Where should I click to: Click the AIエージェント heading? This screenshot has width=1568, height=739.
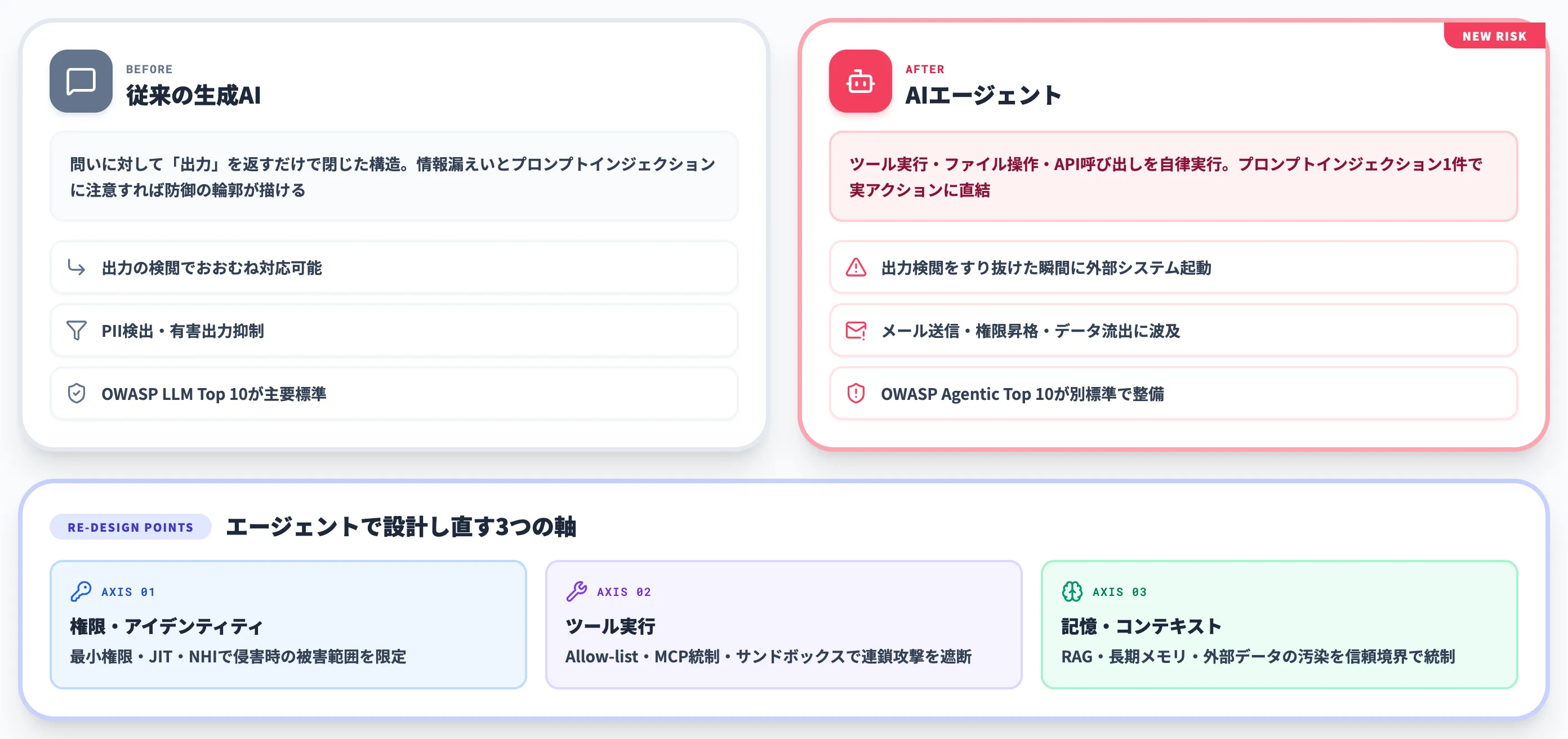coord(983,95)
